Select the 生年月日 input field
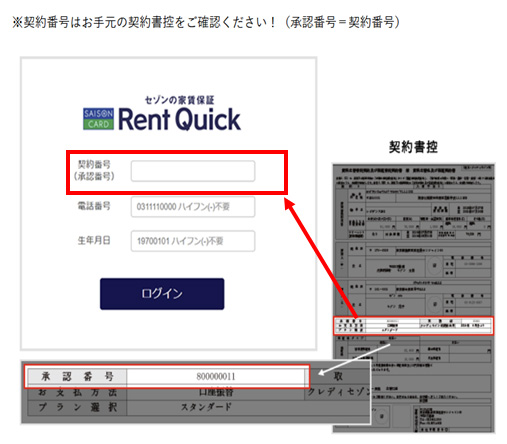The height and width of the screenshot is (444, 507). click(193, 241)
